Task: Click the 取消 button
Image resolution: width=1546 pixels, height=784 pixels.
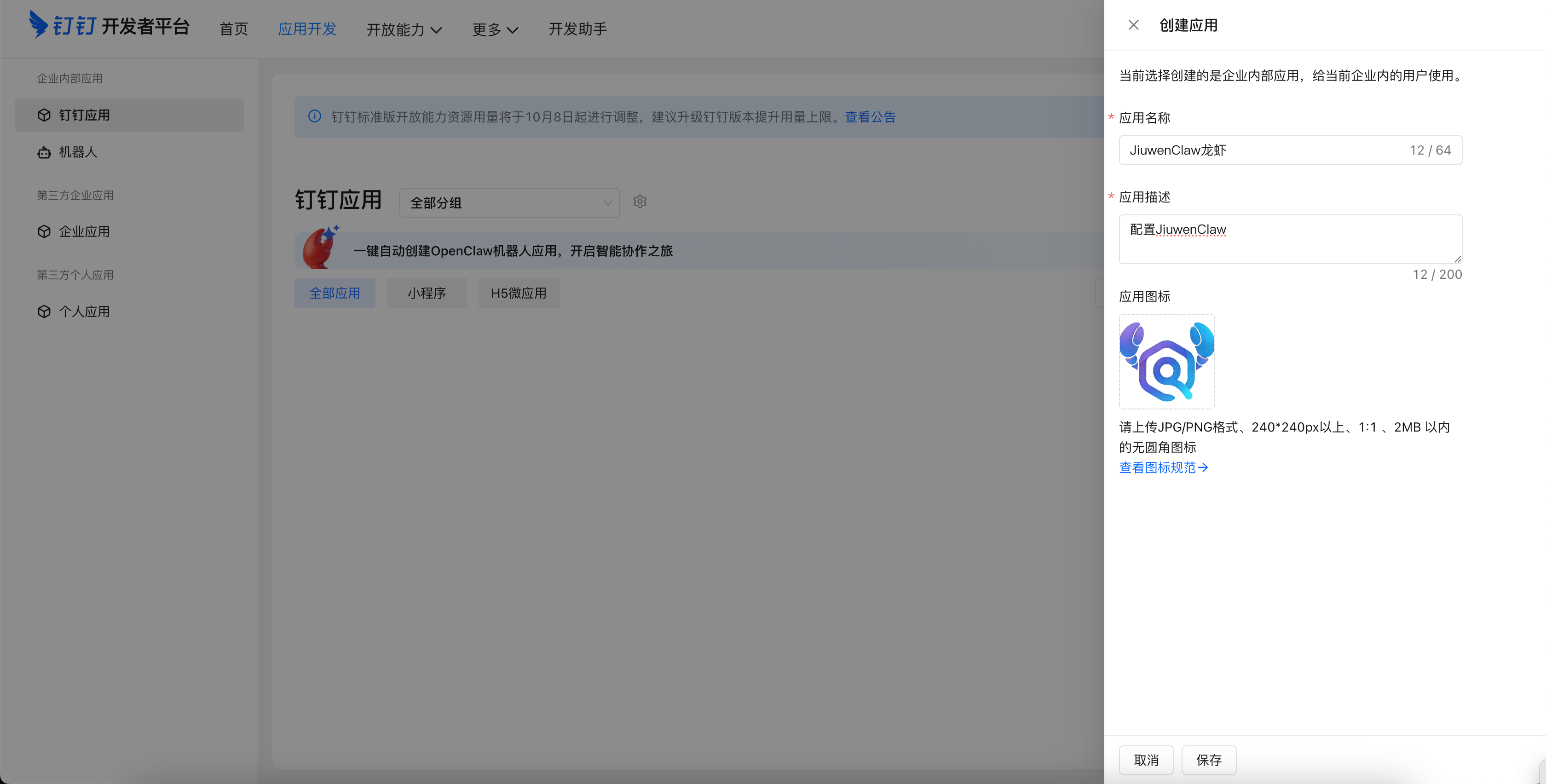Action: coord(1146,760)
